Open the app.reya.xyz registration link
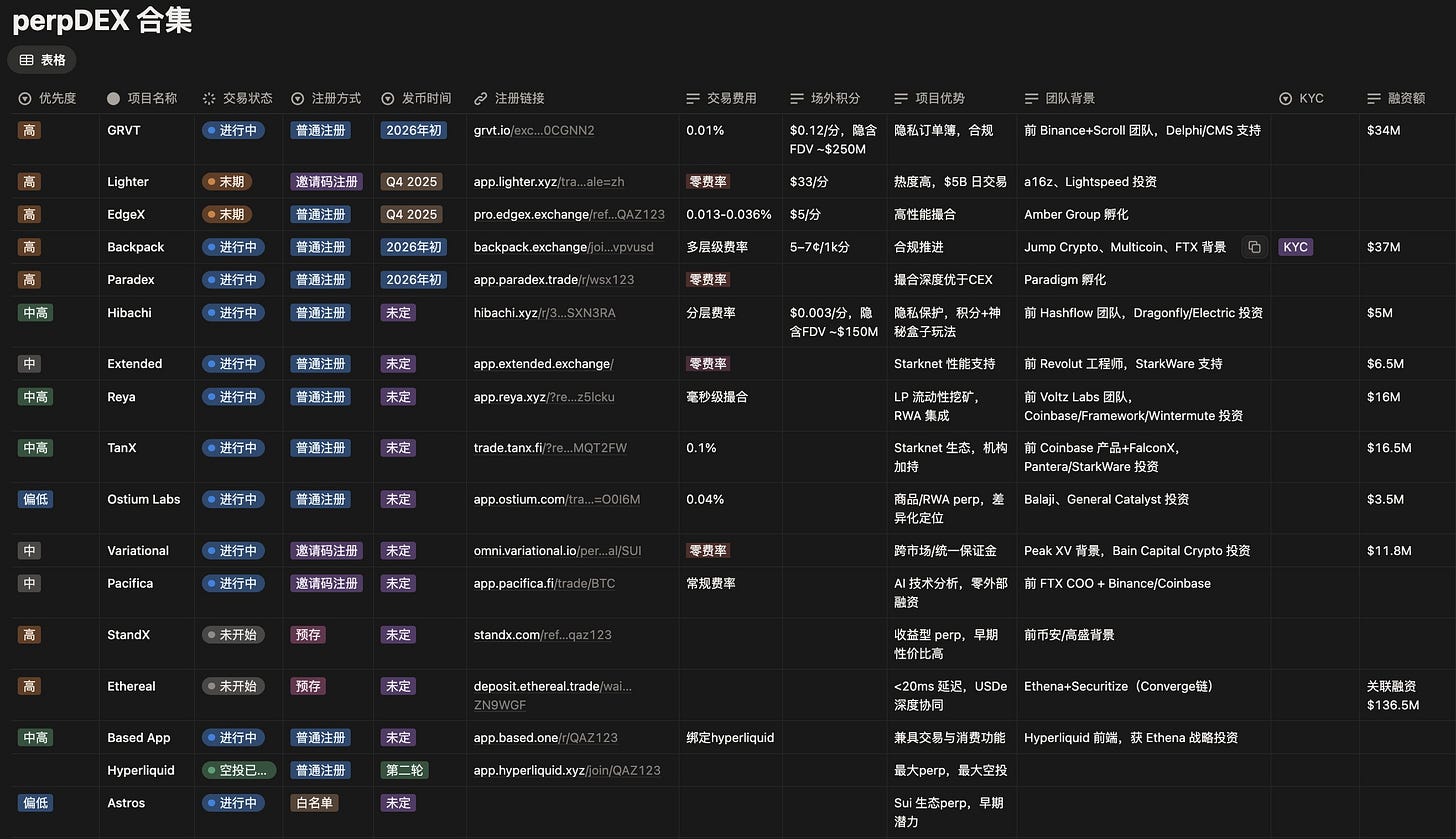This screenshot has width=1456, height=839. 544,397
